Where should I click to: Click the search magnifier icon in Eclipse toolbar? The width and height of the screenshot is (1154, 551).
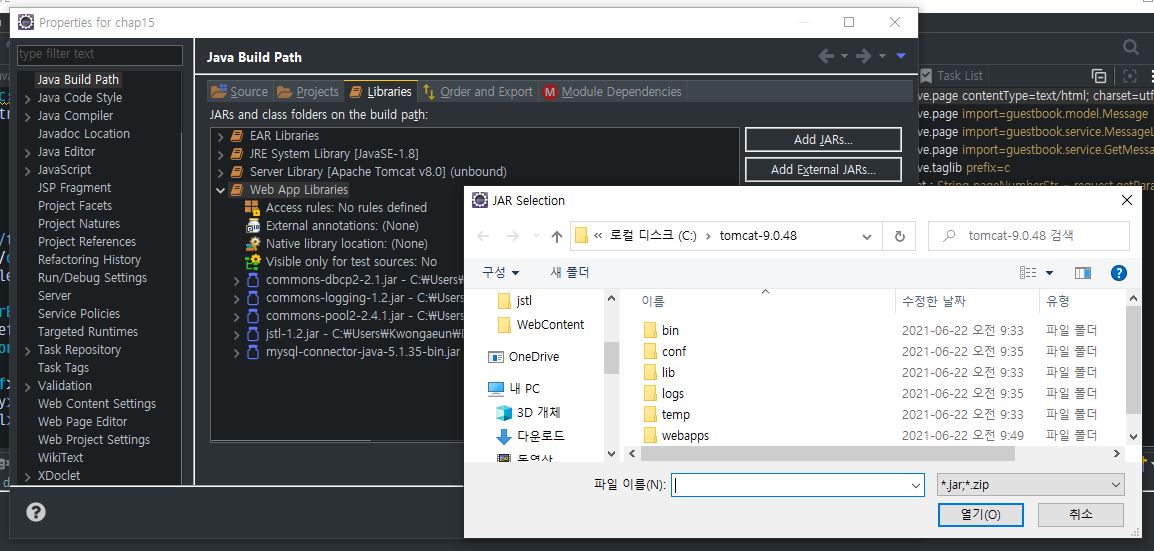point(1130,47)
